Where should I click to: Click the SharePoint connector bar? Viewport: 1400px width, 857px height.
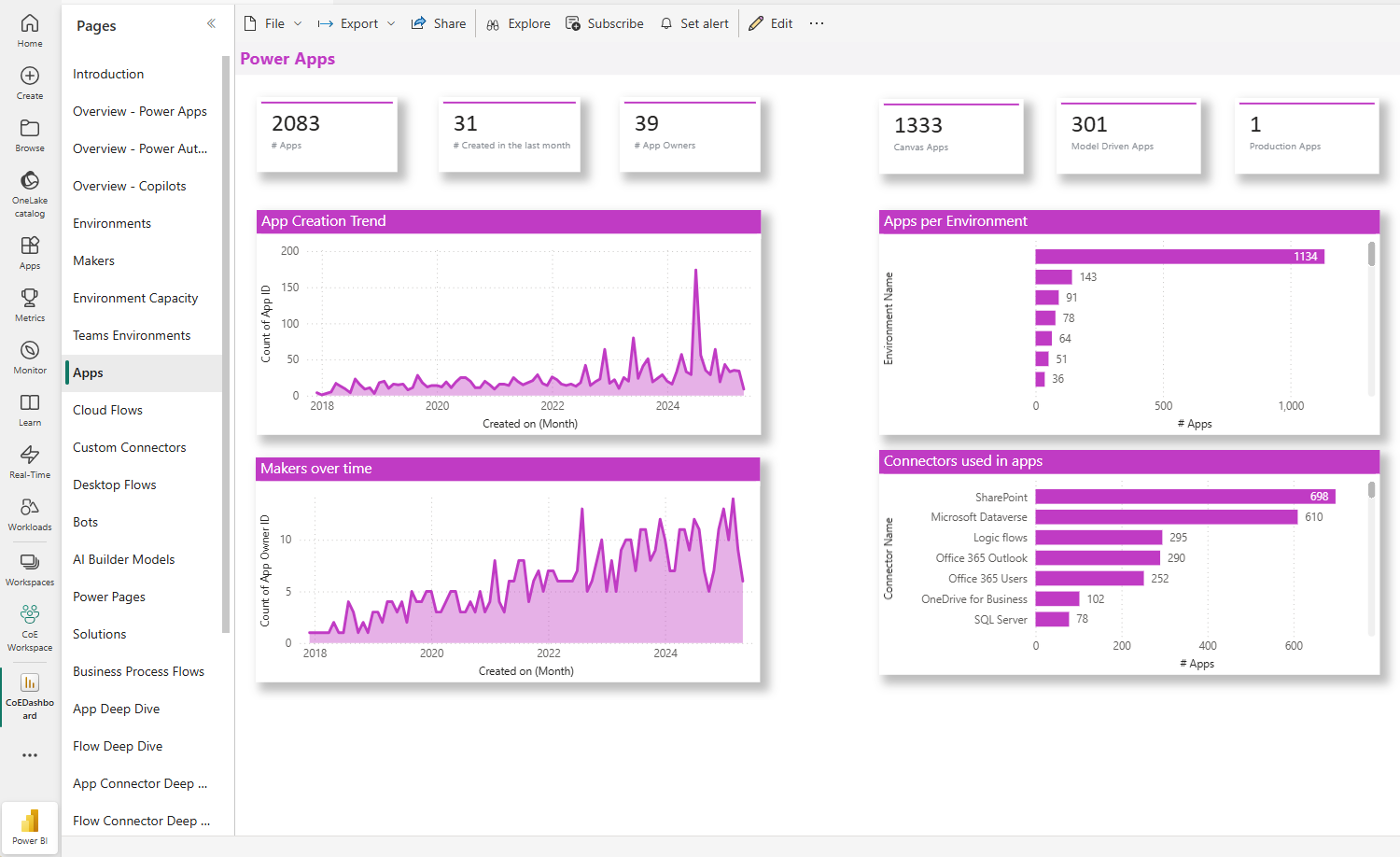click(1185, 497)
